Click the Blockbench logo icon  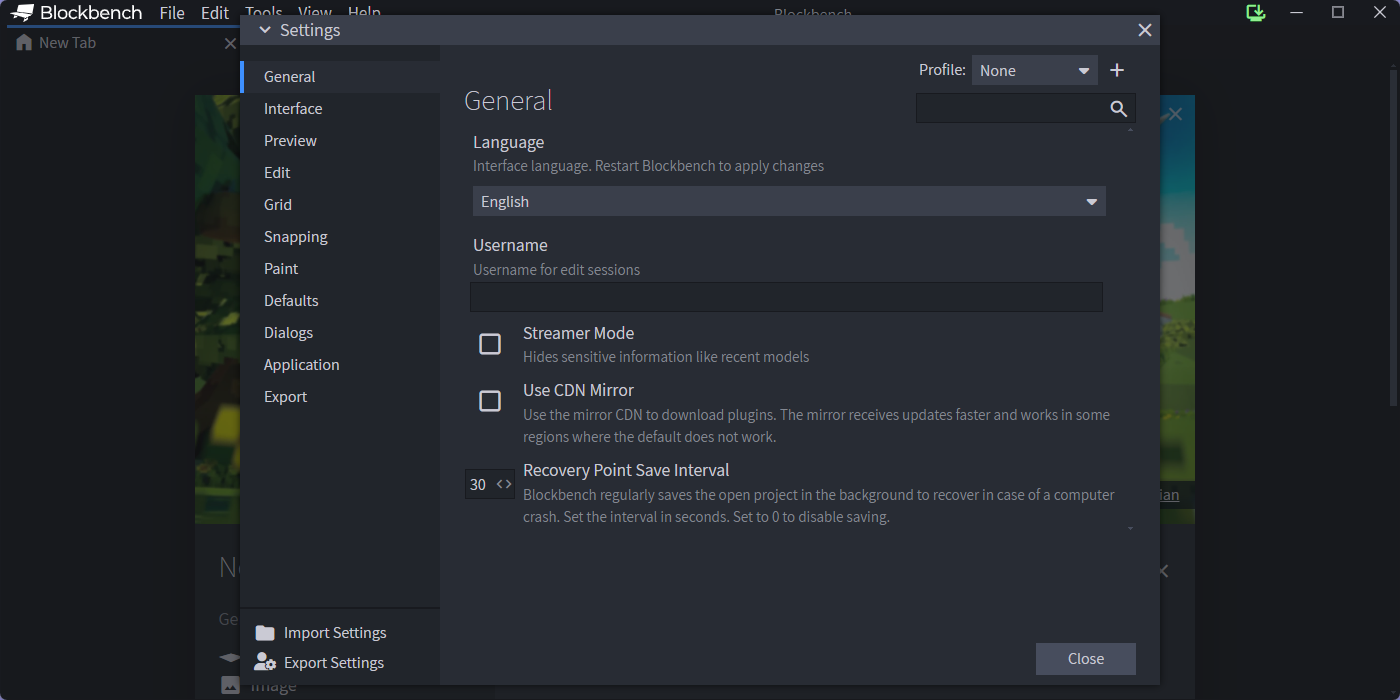[22, 13]
